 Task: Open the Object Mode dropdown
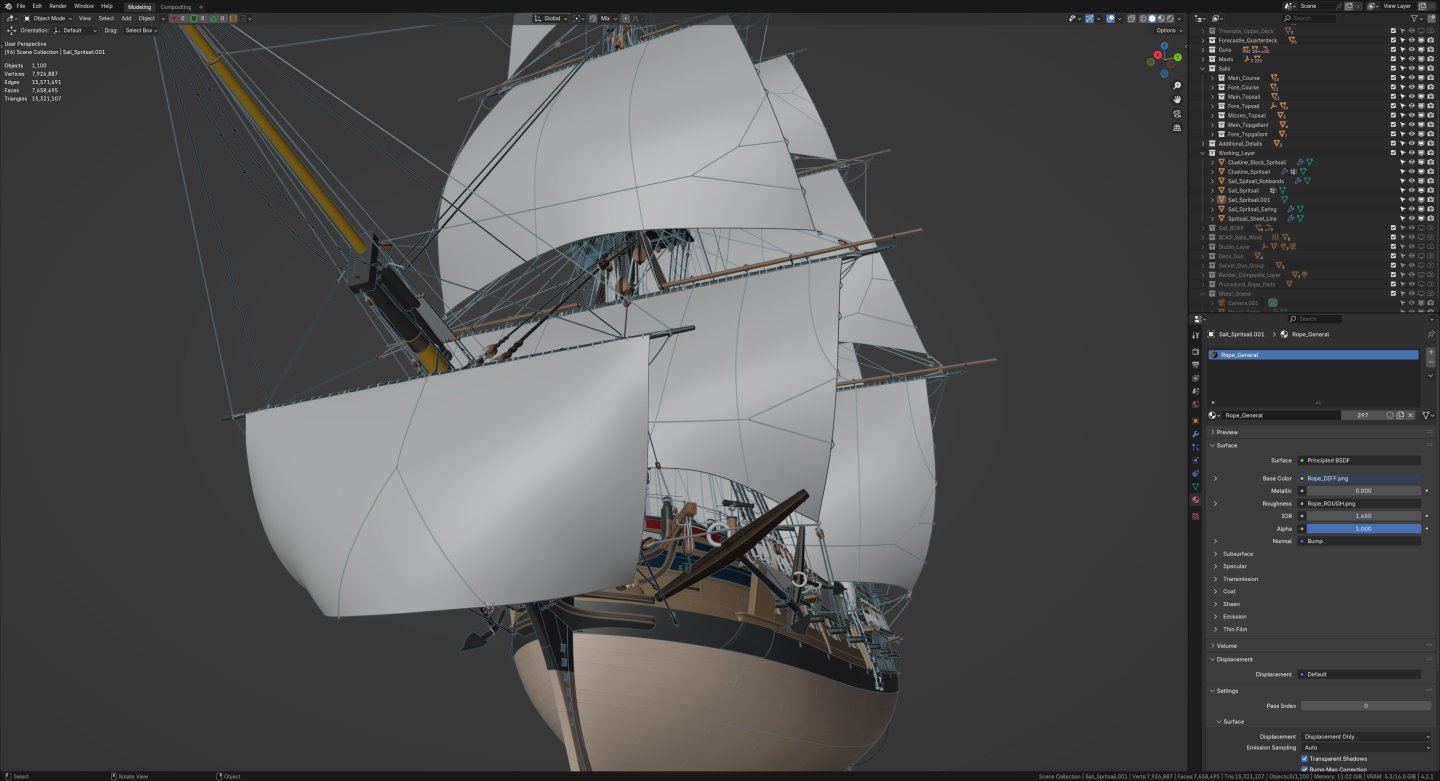[48, 18]
